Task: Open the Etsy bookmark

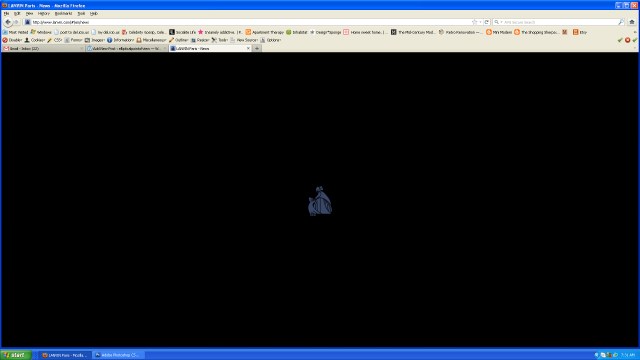Action: [x=580, y=32]
